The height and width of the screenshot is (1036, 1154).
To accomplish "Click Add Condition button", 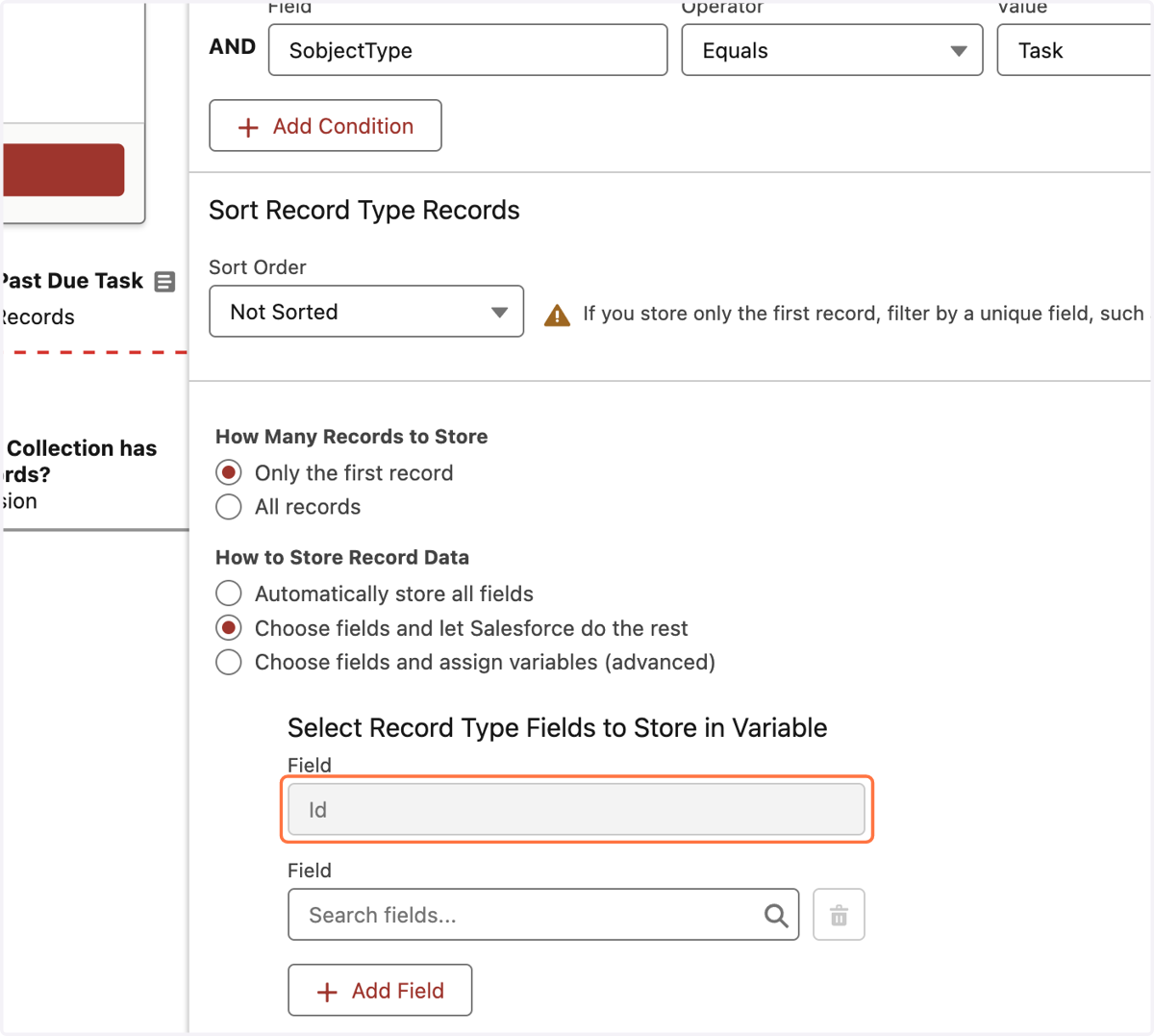I will coord(325,126).
